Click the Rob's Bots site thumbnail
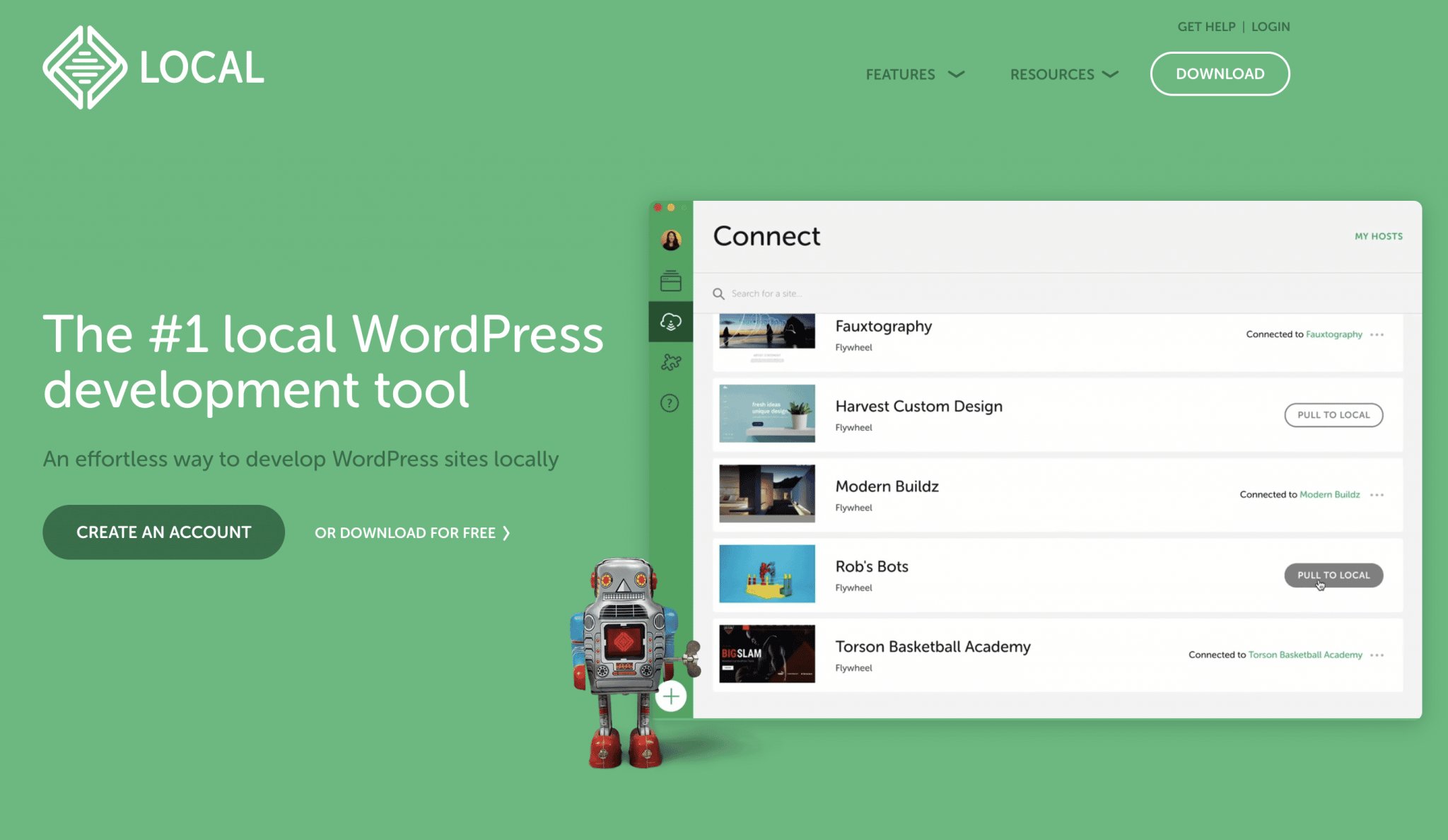 [x=766, y=574]
